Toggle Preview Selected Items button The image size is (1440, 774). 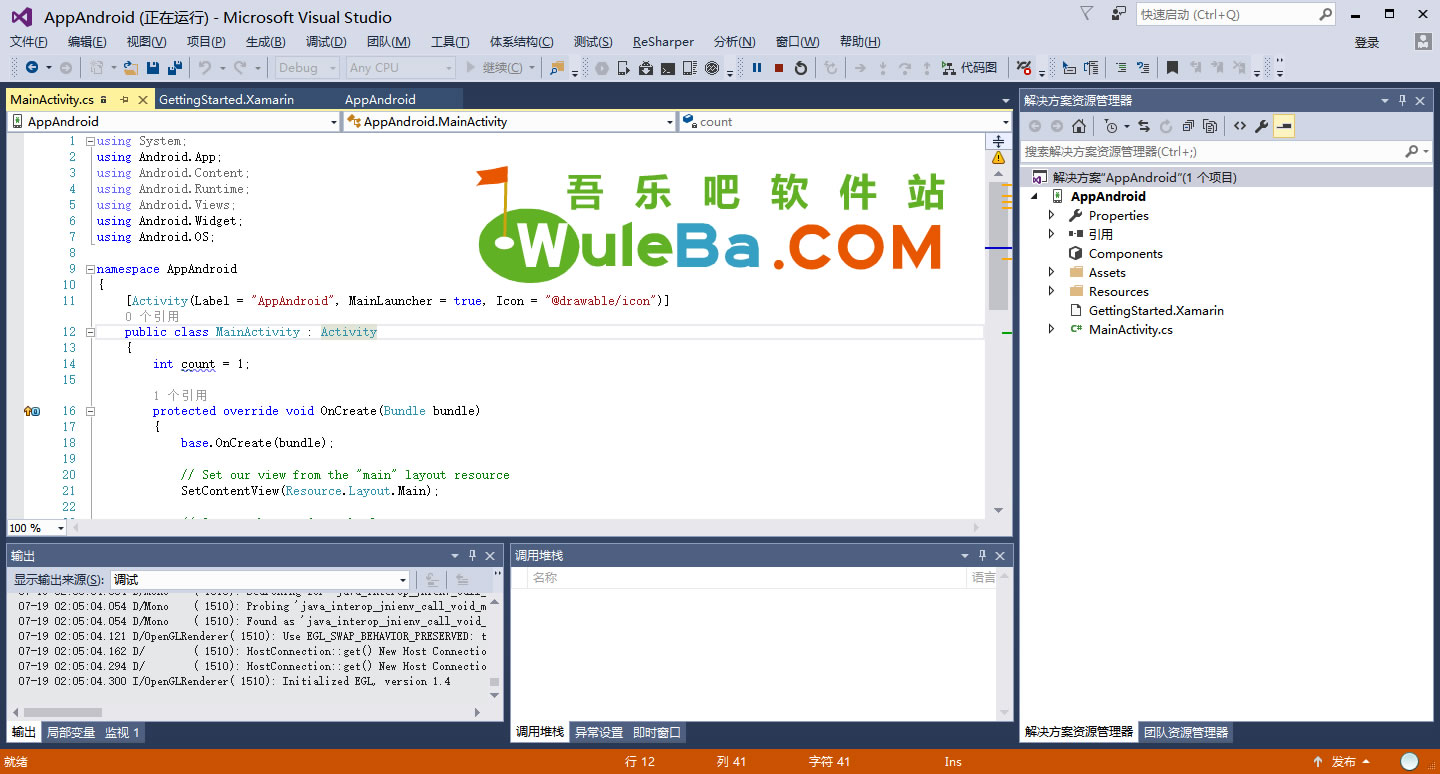(x=1284, y=126)
